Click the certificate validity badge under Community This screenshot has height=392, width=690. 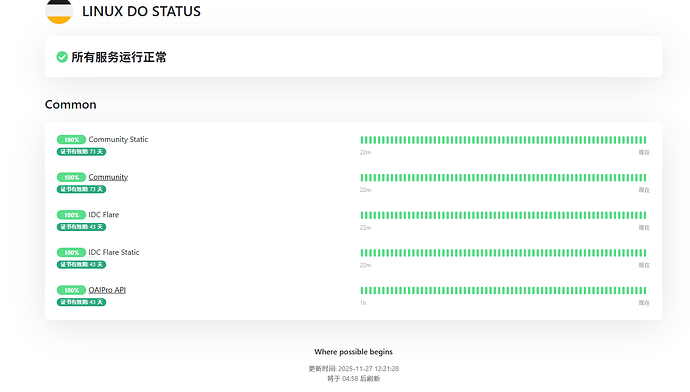pos(81,189)
